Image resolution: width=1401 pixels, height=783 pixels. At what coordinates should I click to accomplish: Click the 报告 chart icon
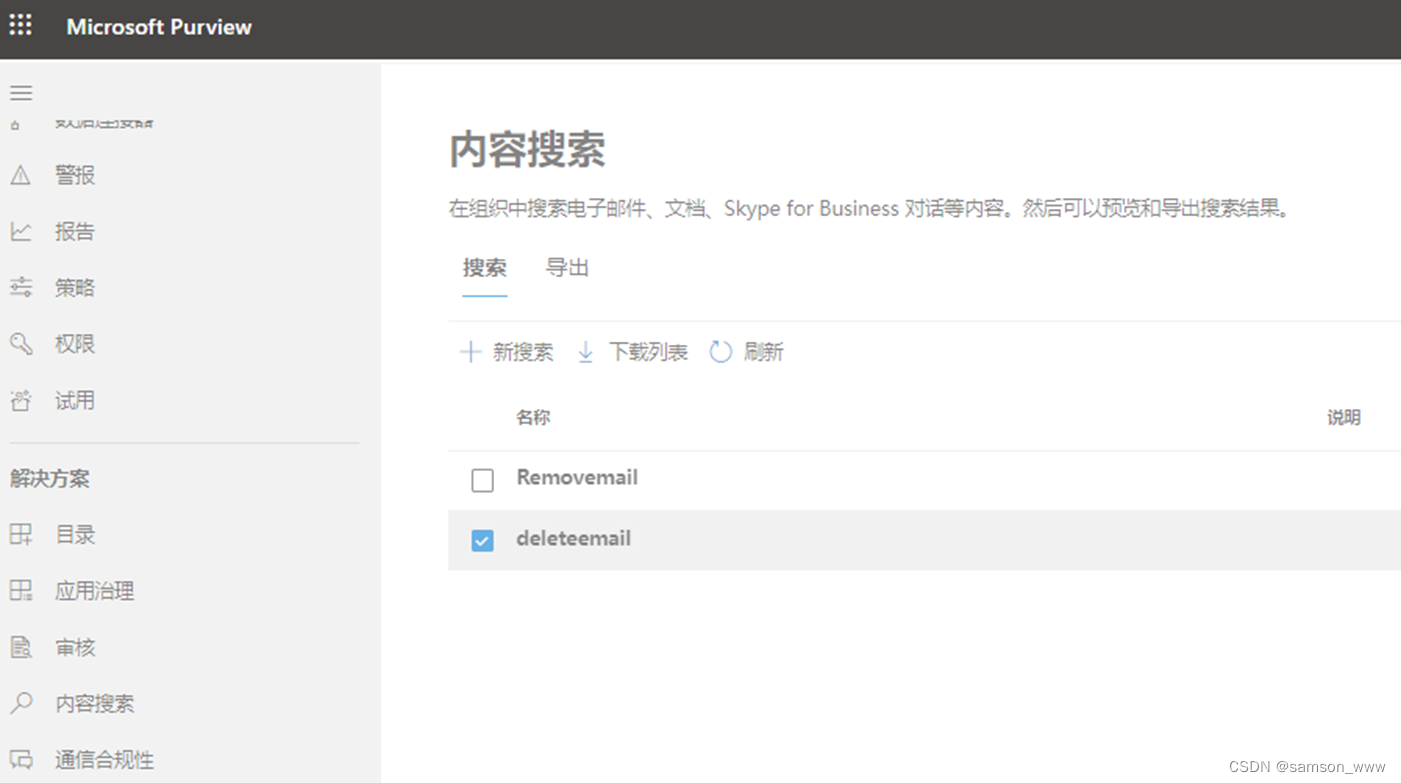[x=21, y=232]
